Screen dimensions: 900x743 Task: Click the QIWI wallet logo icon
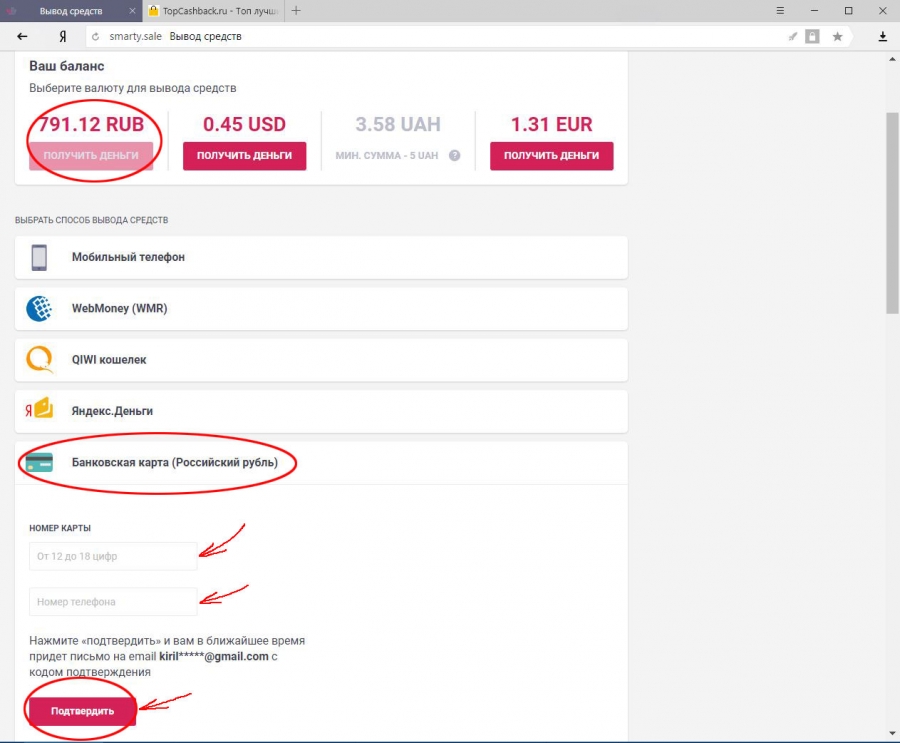point(40,359)
